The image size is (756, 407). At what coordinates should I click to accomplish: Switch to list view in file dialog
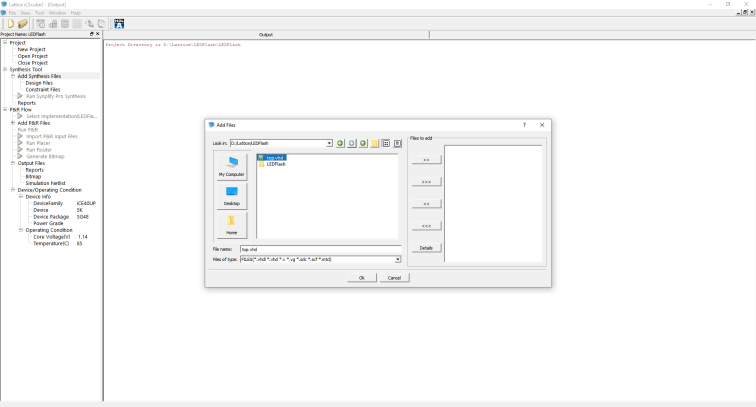[385, 143]
